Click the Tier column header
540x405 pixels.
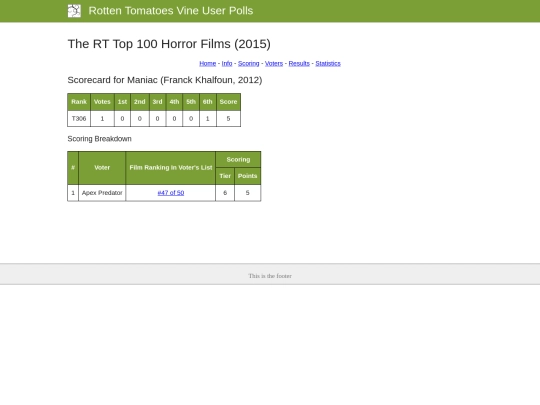(x=225, y=176)
